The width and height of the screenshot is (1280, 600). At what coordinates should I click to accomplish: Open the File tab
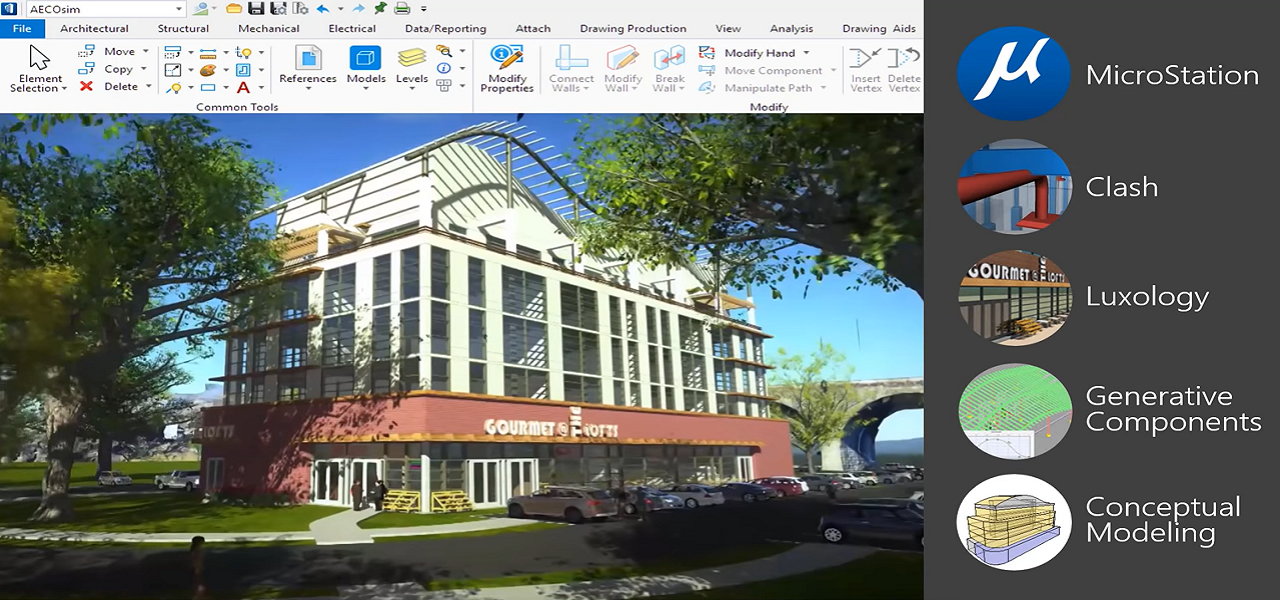22,29
